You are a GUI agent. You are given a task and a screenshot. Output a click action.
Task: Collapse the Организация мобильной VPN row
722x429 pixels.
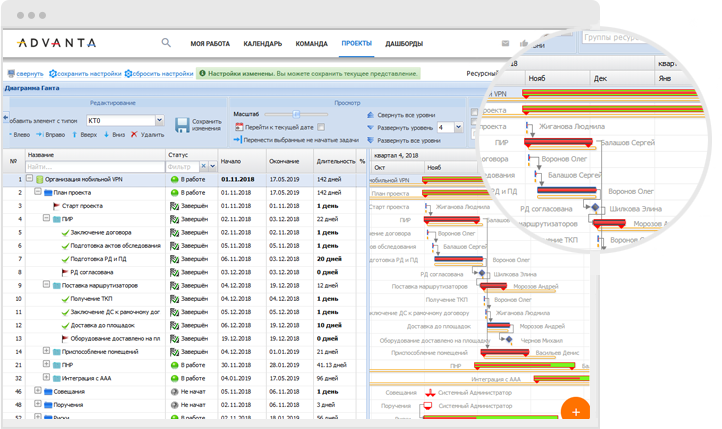point(29,179)
